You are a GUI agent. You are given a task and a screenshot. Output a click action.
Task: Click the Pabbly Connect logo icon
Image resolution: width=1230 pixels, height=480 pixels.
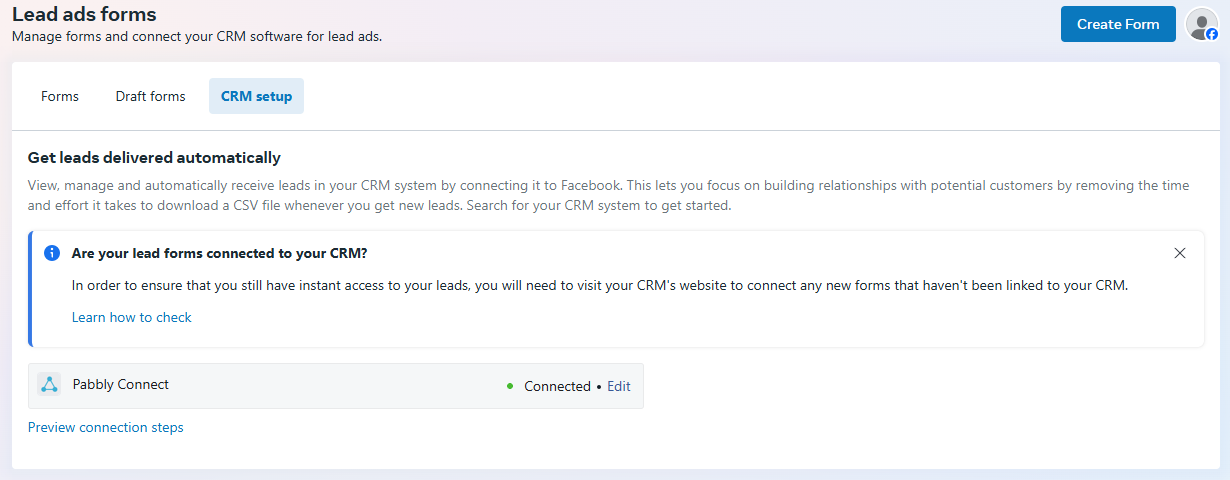click(x=49, y=385)
